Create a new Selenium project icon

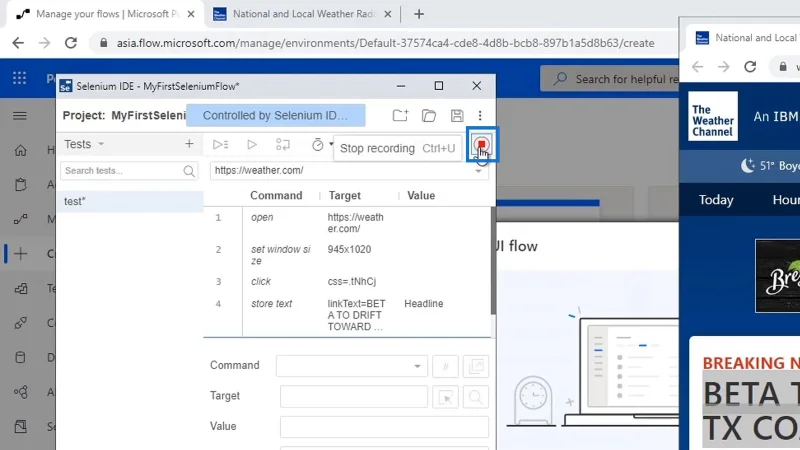400,115
